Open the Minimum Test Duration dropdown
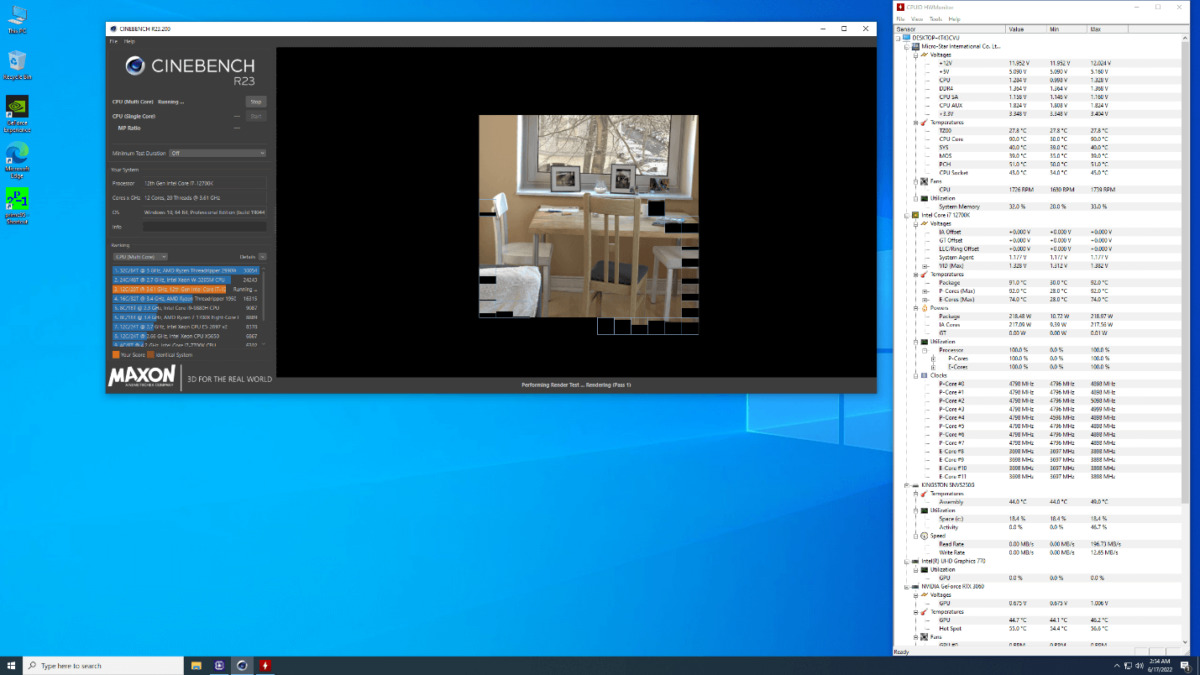Viewport: 1200px width, 675px height. (x=217, y=153)
